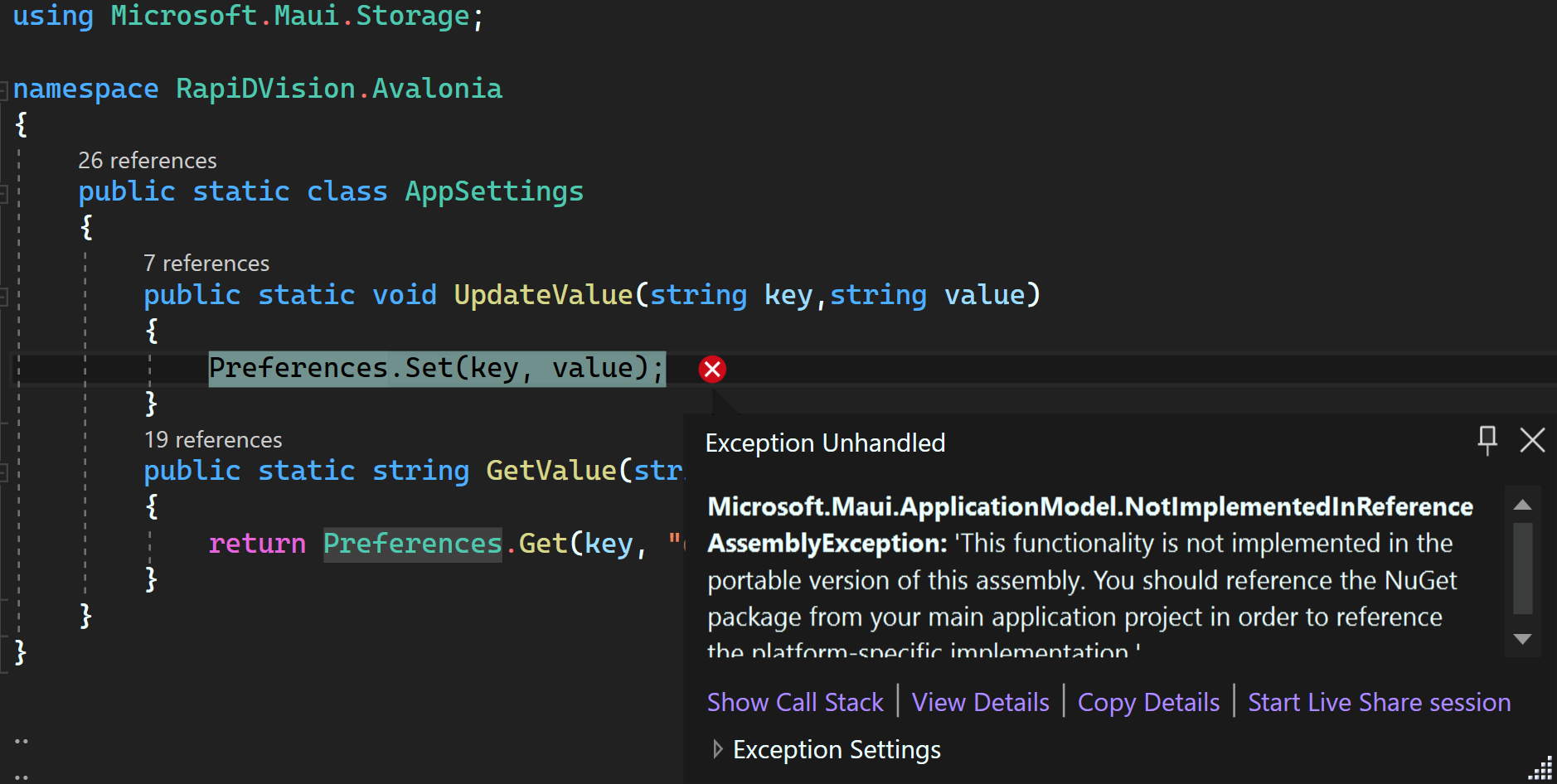Image resolution: width=1557 pixels, height=784 pixels.
Task: Click the NotImplementedInReferenceAssemblyException message text
Action: point(1089,578)
